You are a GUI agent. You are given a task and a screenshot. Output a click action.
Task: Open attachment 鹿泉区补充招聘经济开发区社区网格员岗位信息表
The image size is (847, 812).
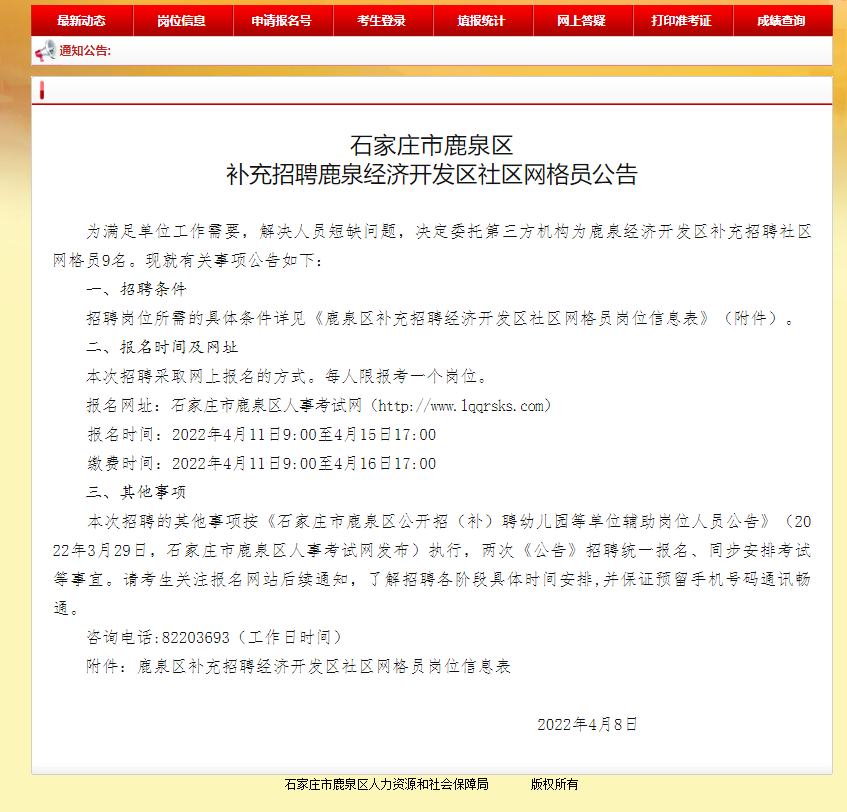pos(324,666)
